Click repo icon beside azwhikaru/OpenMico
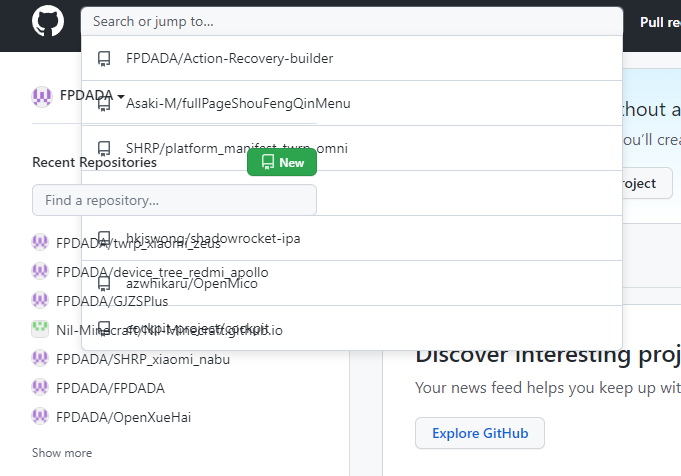This screenshot has height=476, width=681. coord(104,284)
